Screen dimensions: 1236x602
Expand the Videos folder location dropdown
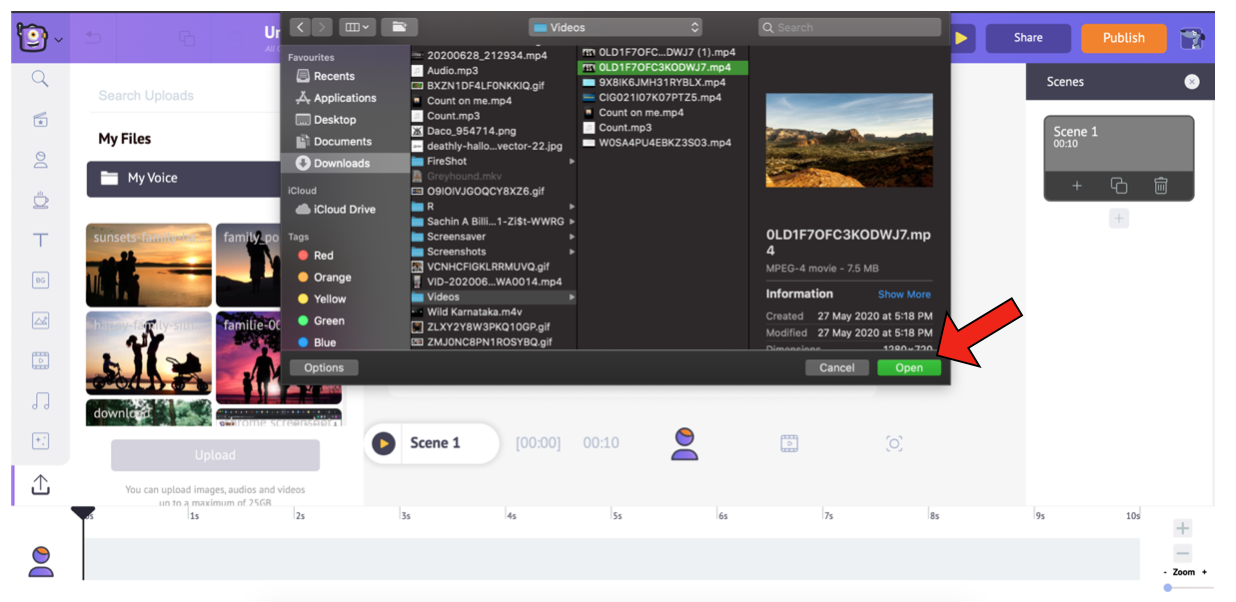pos(615,27)
